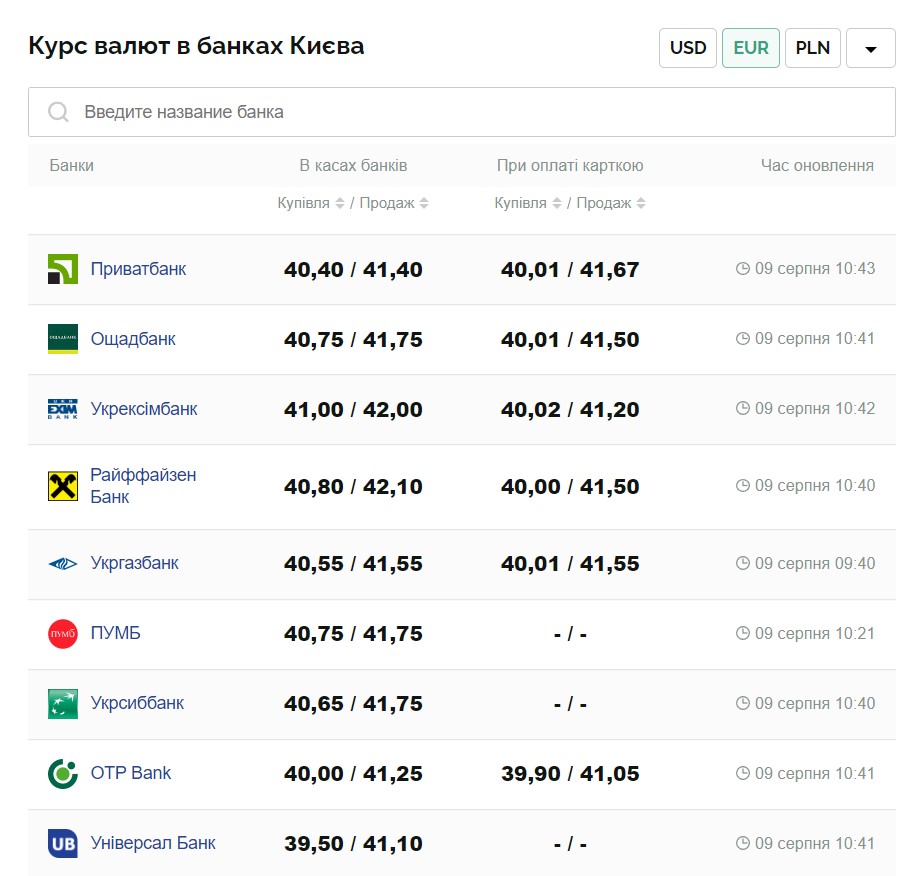Click the Укргазбанк update time 09 серпня 09:40
Image resolution: width=923 pixels, height=876 pixels.
815,563
